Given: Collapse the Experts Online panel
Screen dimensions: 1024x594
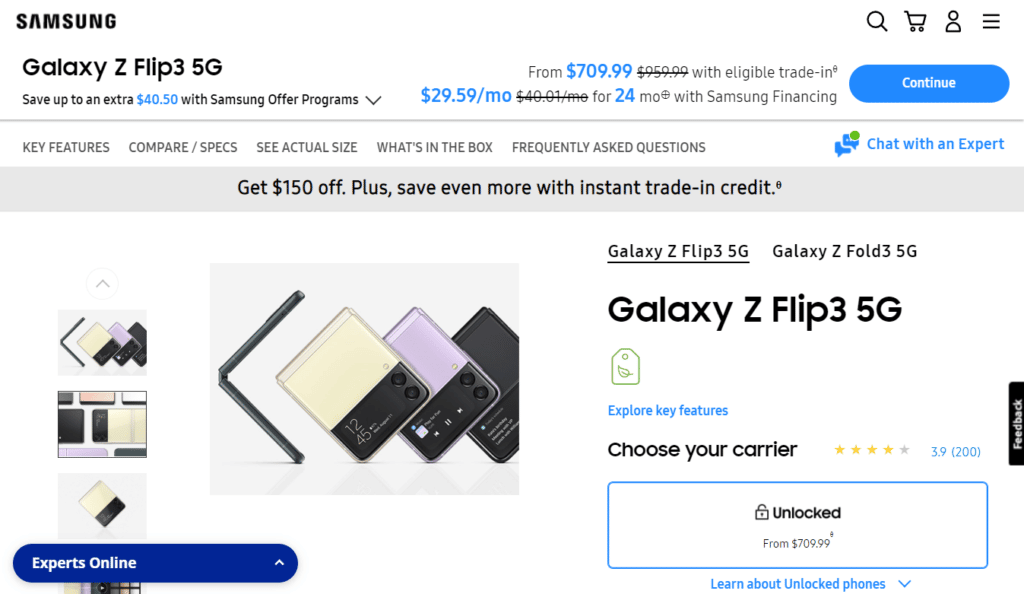Looking at the screenshot, I should point(279,563).
